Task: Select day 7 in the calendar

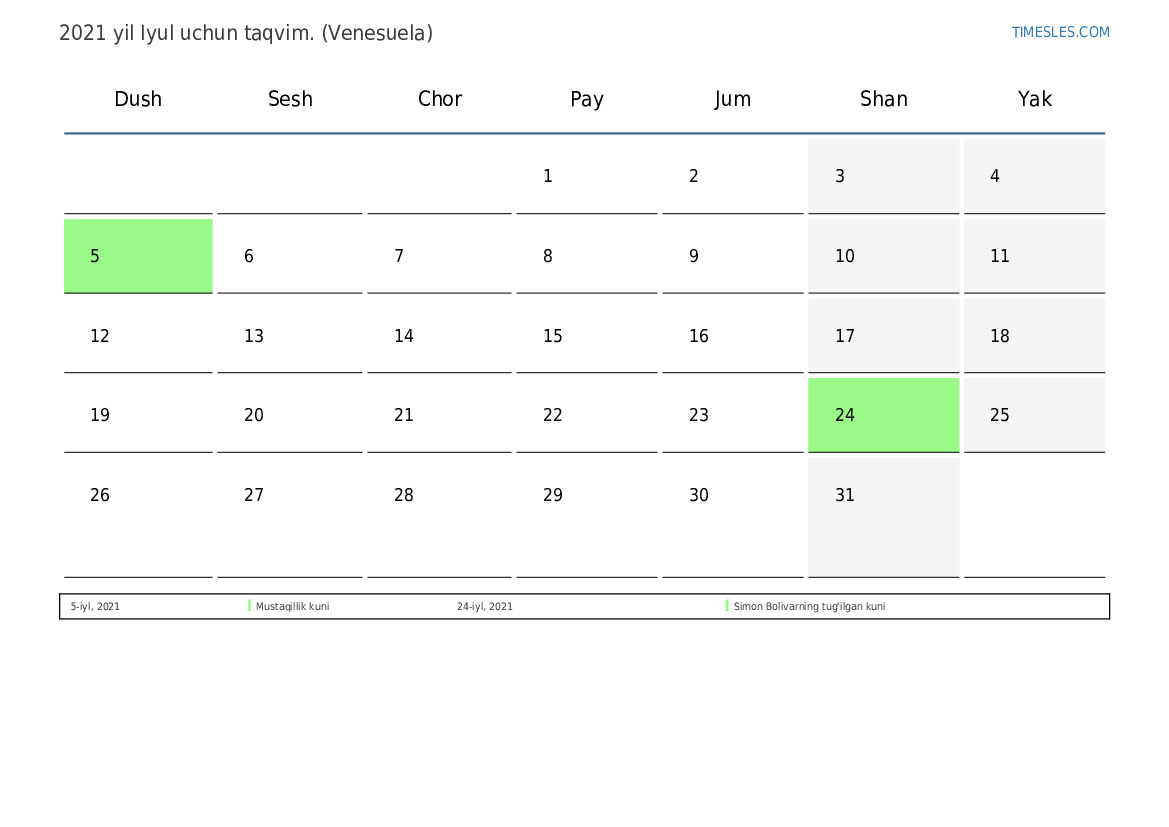Action: click(x=439, y=256)
